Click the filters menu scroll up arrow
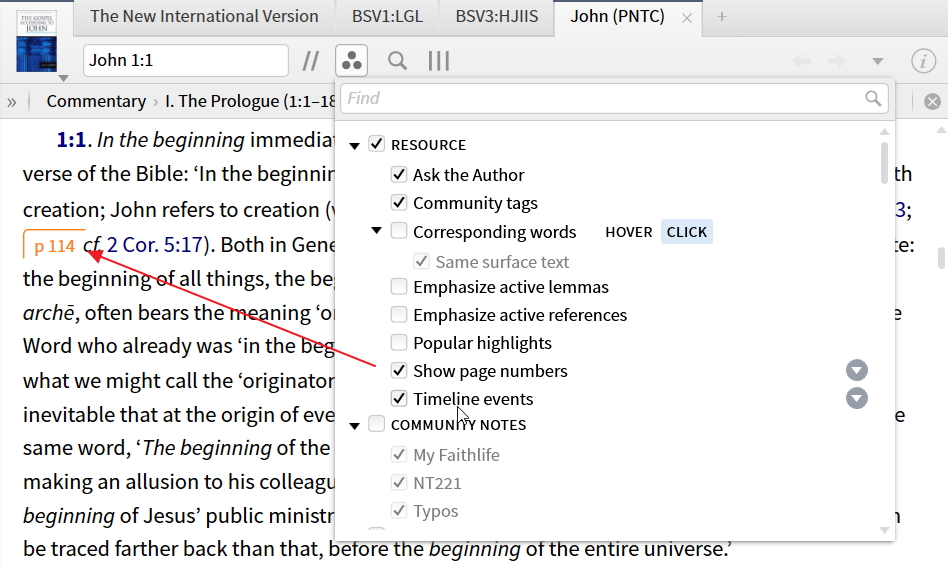Viewport: 948px width, 568px height. click(x=884, y=131)
